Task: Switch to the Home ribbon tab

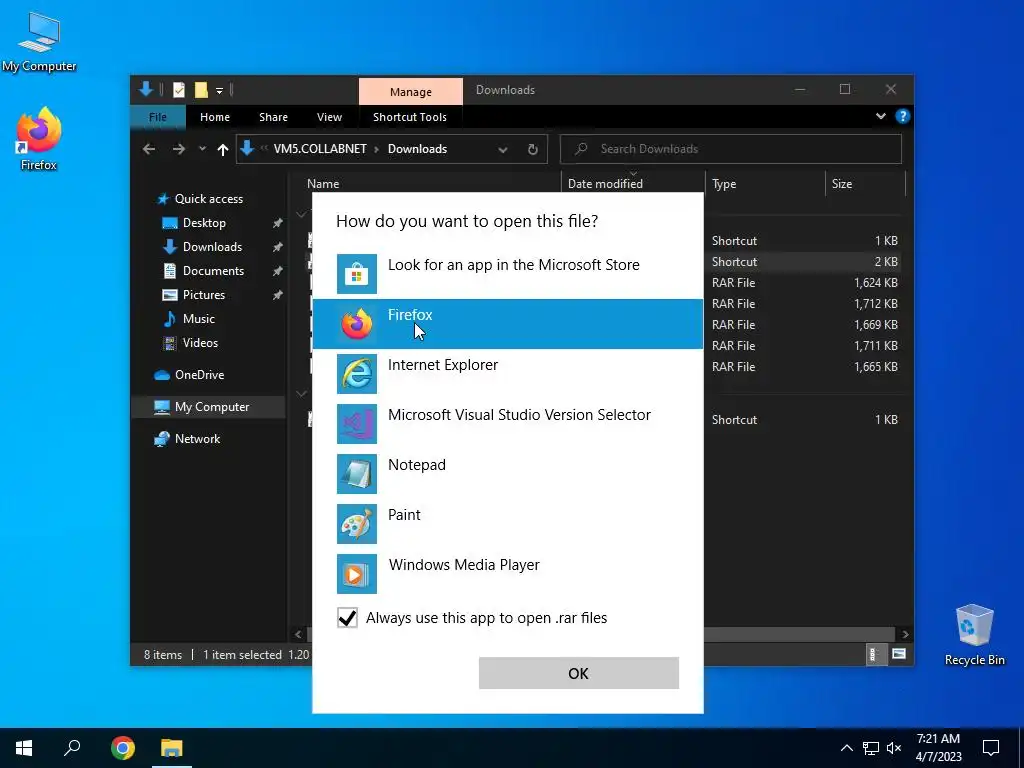Action: (x=215, y=117)
